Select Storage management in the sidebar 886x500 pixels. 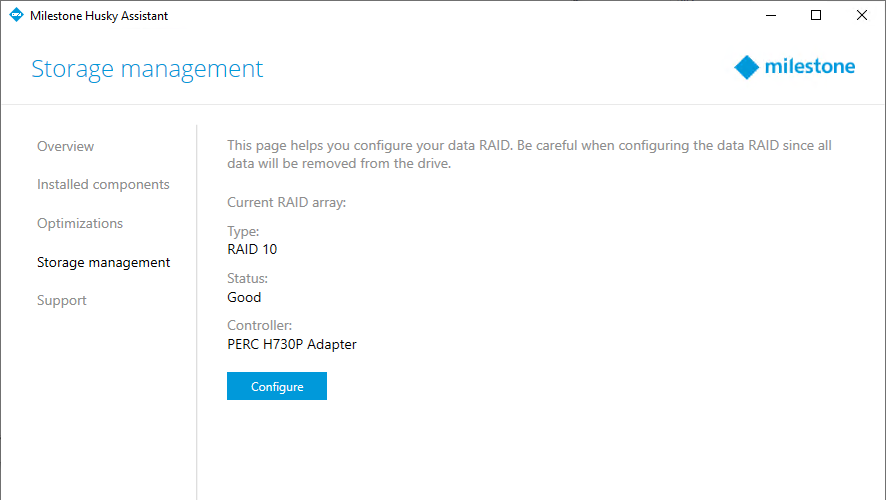click(103, 262)
